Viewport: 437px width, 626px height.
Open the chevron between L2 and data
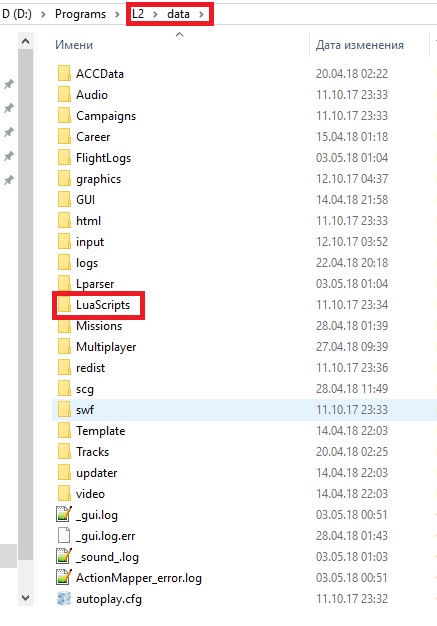(156, 14)
